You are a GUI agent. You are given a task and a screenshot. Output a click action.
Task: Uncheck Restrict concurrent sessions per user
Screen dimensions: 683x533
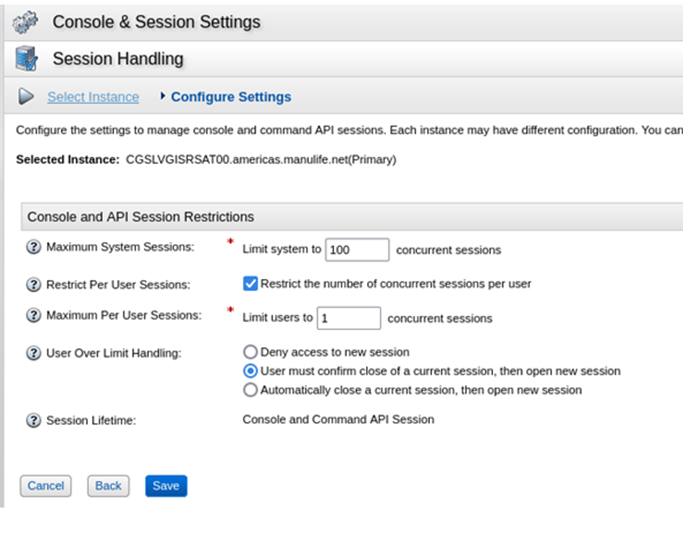click(251, 283)
